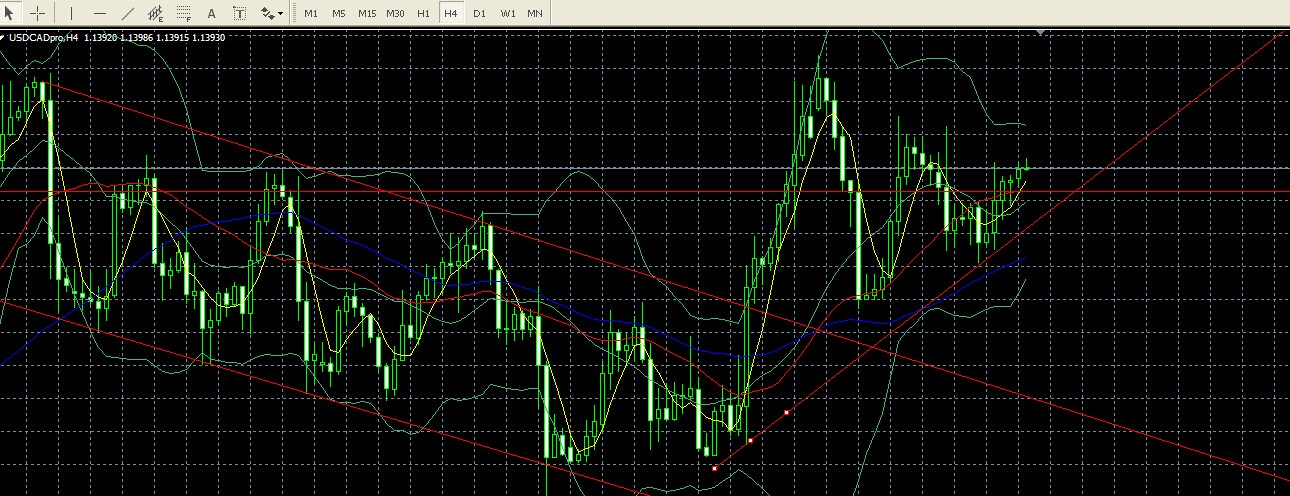Choose the Vertical Line drawing tool
This screenshot has width=1290, height=496.
(72, 13)
